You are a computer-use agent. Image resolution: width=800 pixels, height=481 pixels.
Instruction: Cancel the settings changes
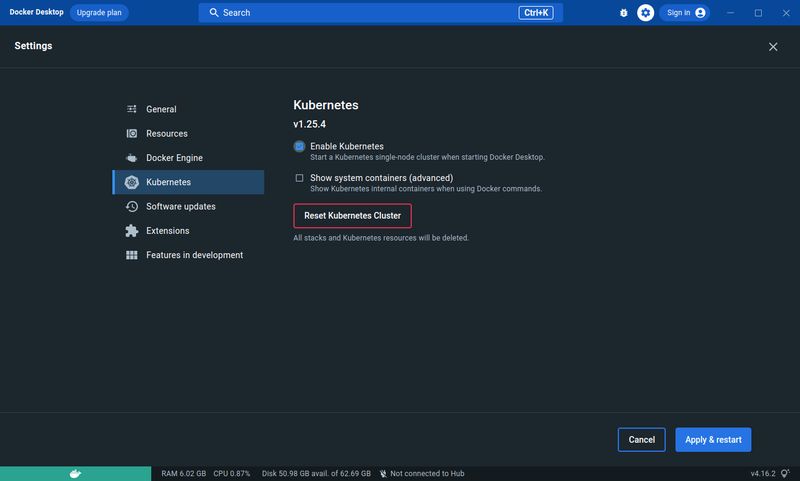[641, 439]
